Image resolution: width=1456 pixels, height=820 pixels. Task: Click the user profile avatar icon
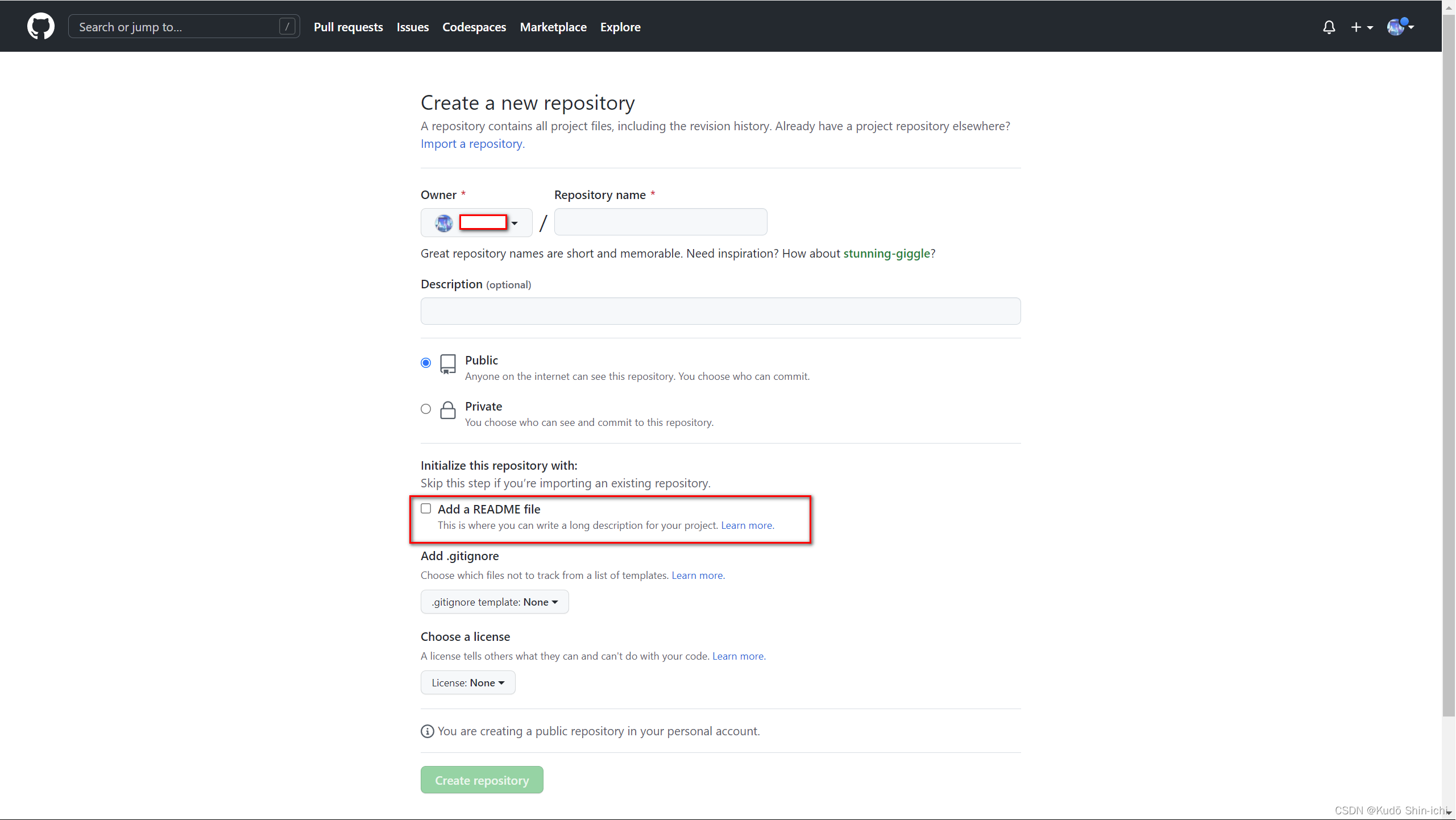pos(1396,26)
